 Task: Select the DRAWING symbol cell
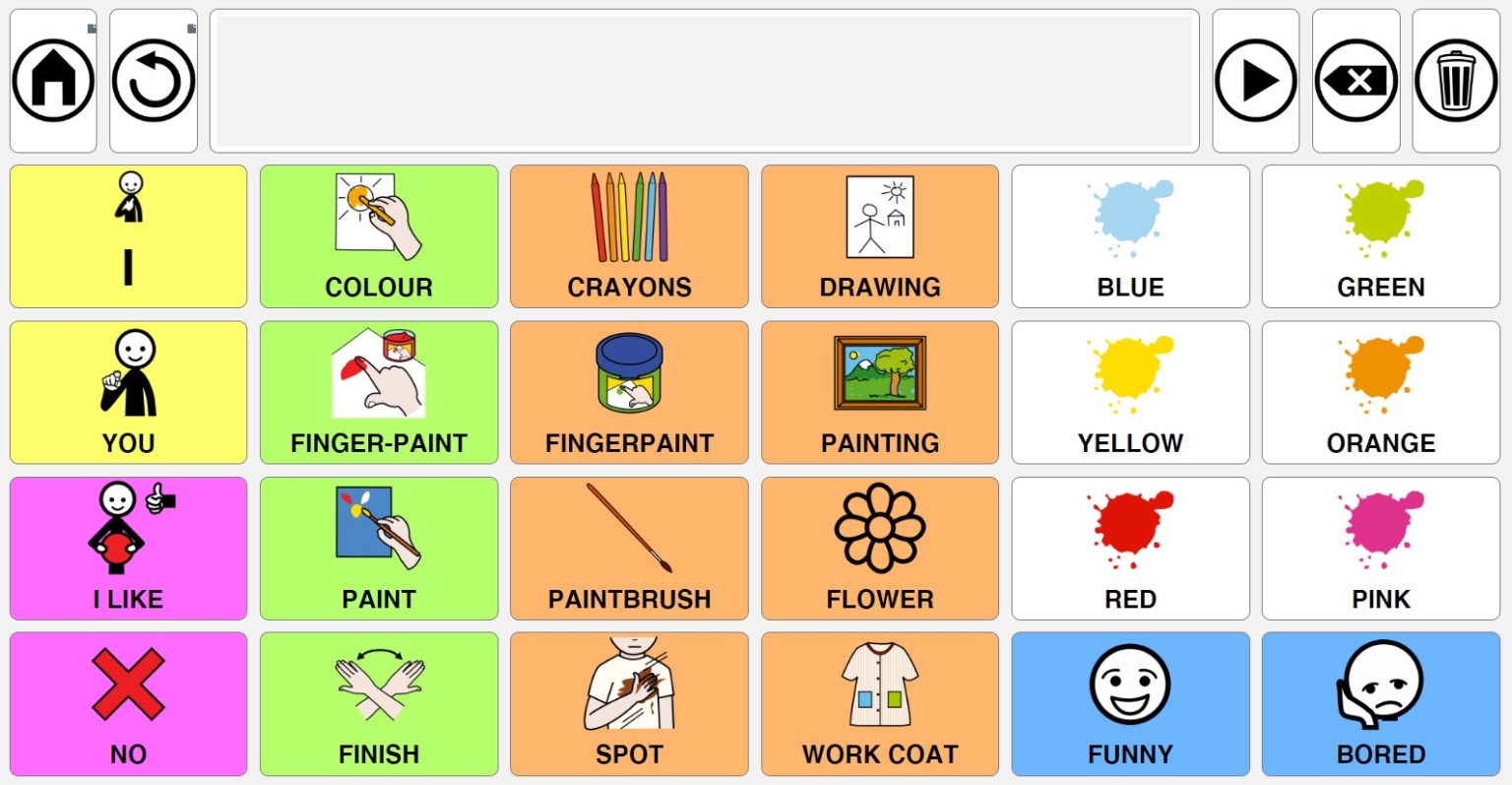879,236
